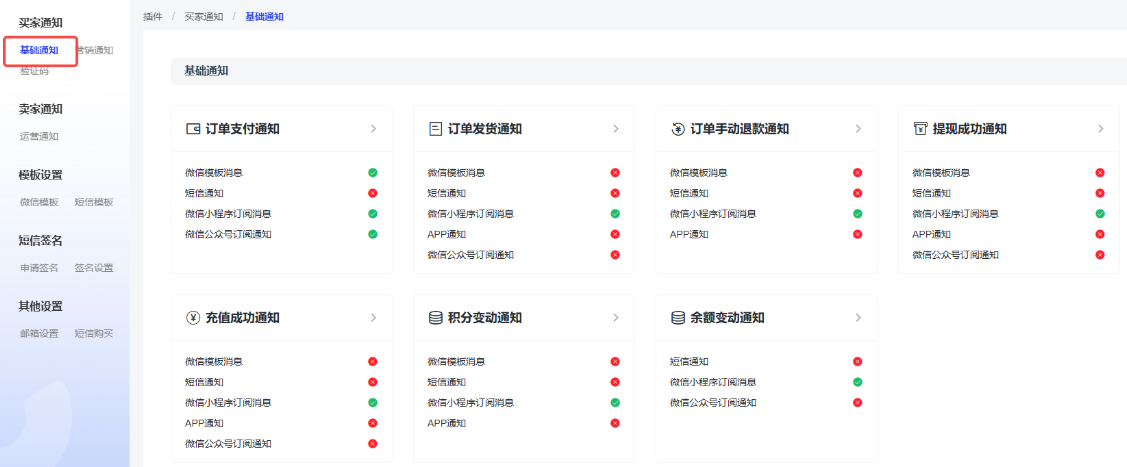Click the withdrawal icon beside 提现成功通知
The height and width of the screenshot is (467, 1127).
coord(920,129)
